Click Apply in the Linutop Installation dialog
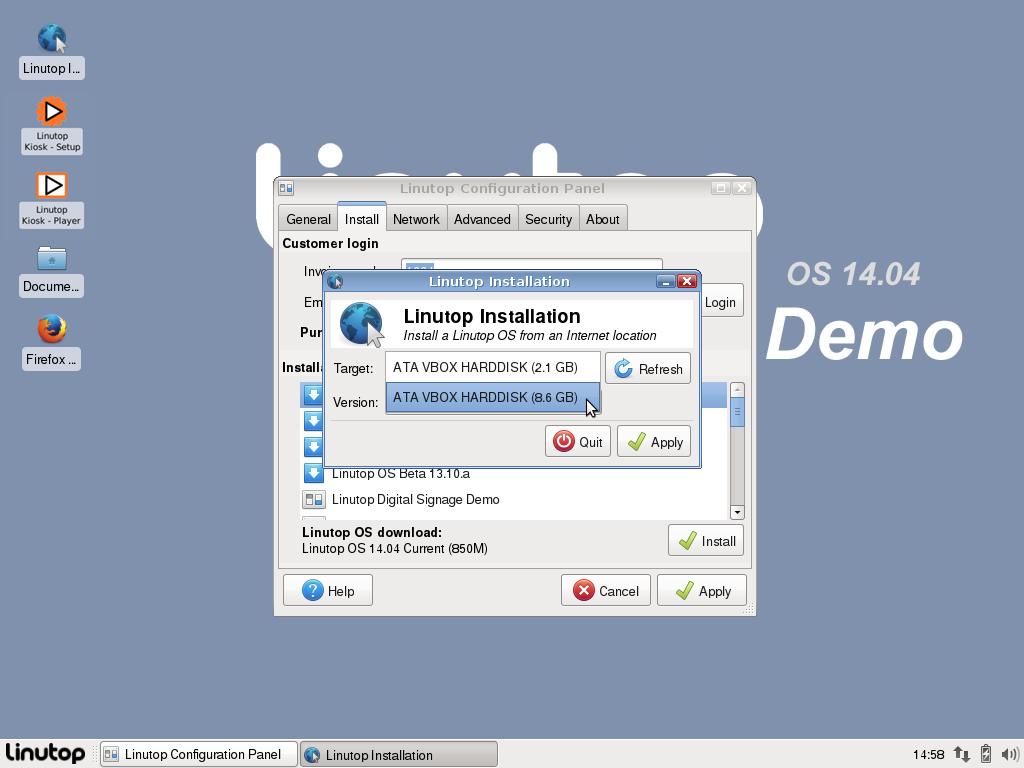This screenshot has height=768, width=1024. click(x=654, y=441)
